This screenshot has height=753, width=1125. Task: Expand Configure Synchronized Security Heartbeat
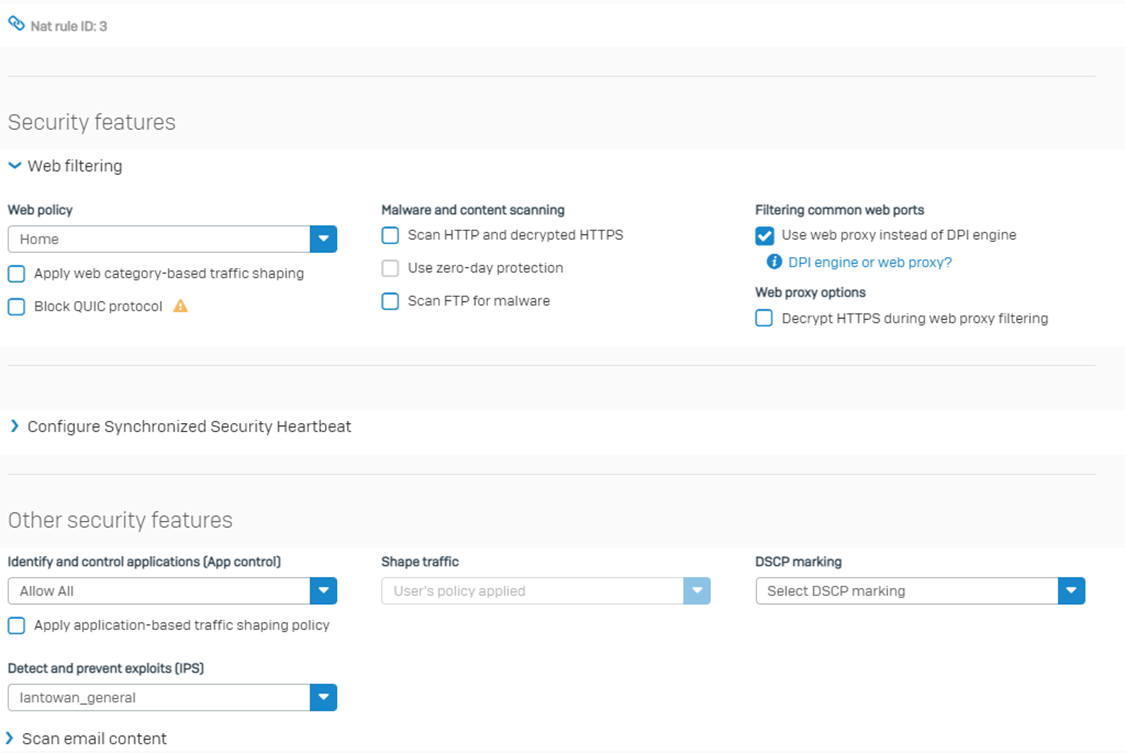click(15, 426)
